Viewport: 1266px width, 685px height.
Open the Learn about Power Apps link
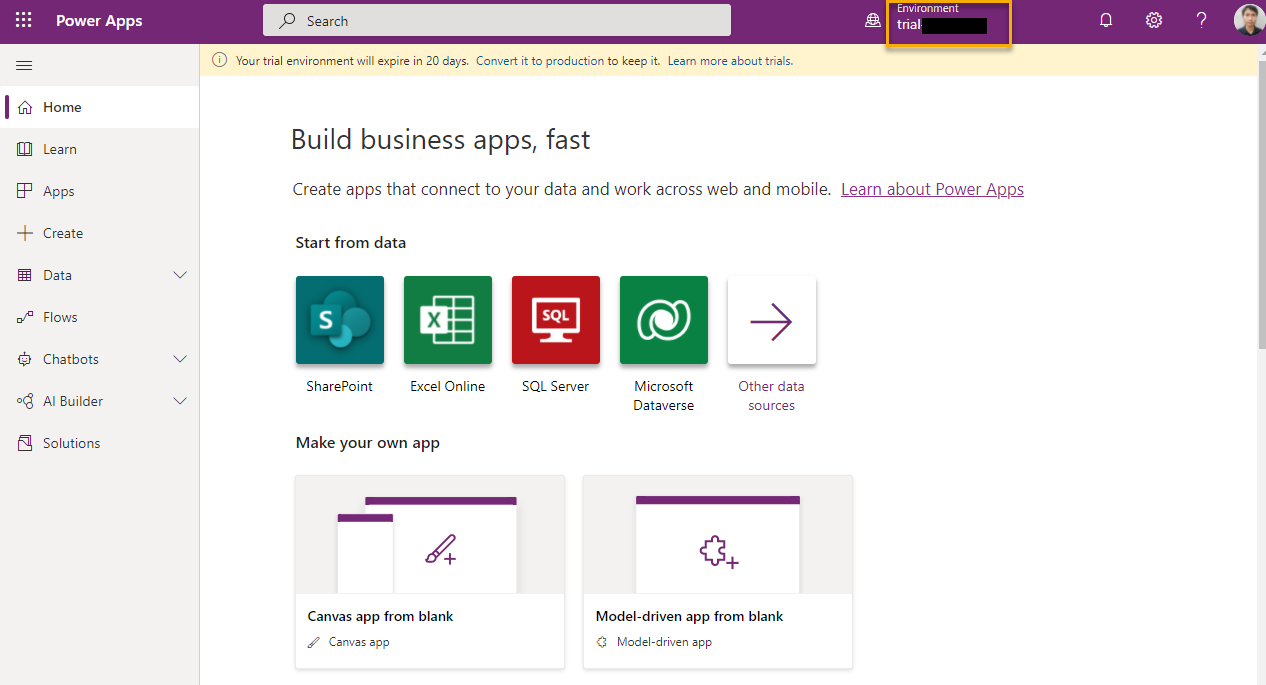tap(932, 189)
